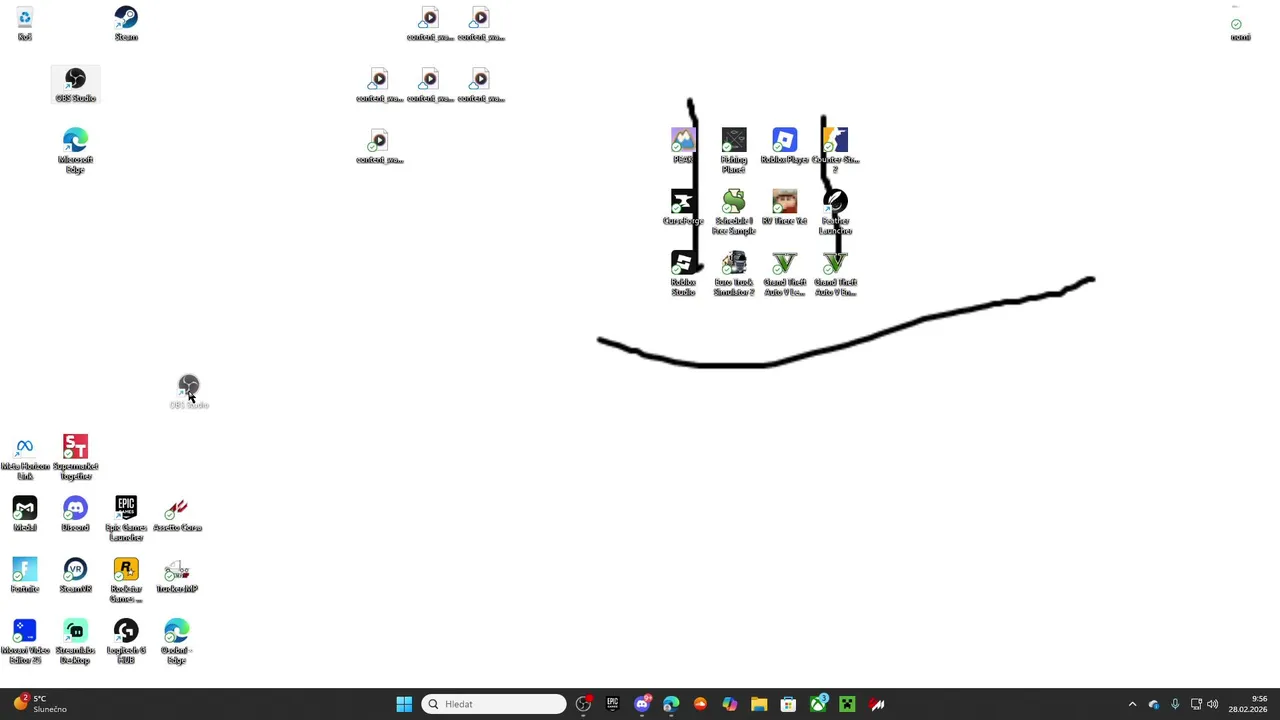Open OBS Studio from the taskbar
This screenshot has width=1280, height=720.
(584, 704)
